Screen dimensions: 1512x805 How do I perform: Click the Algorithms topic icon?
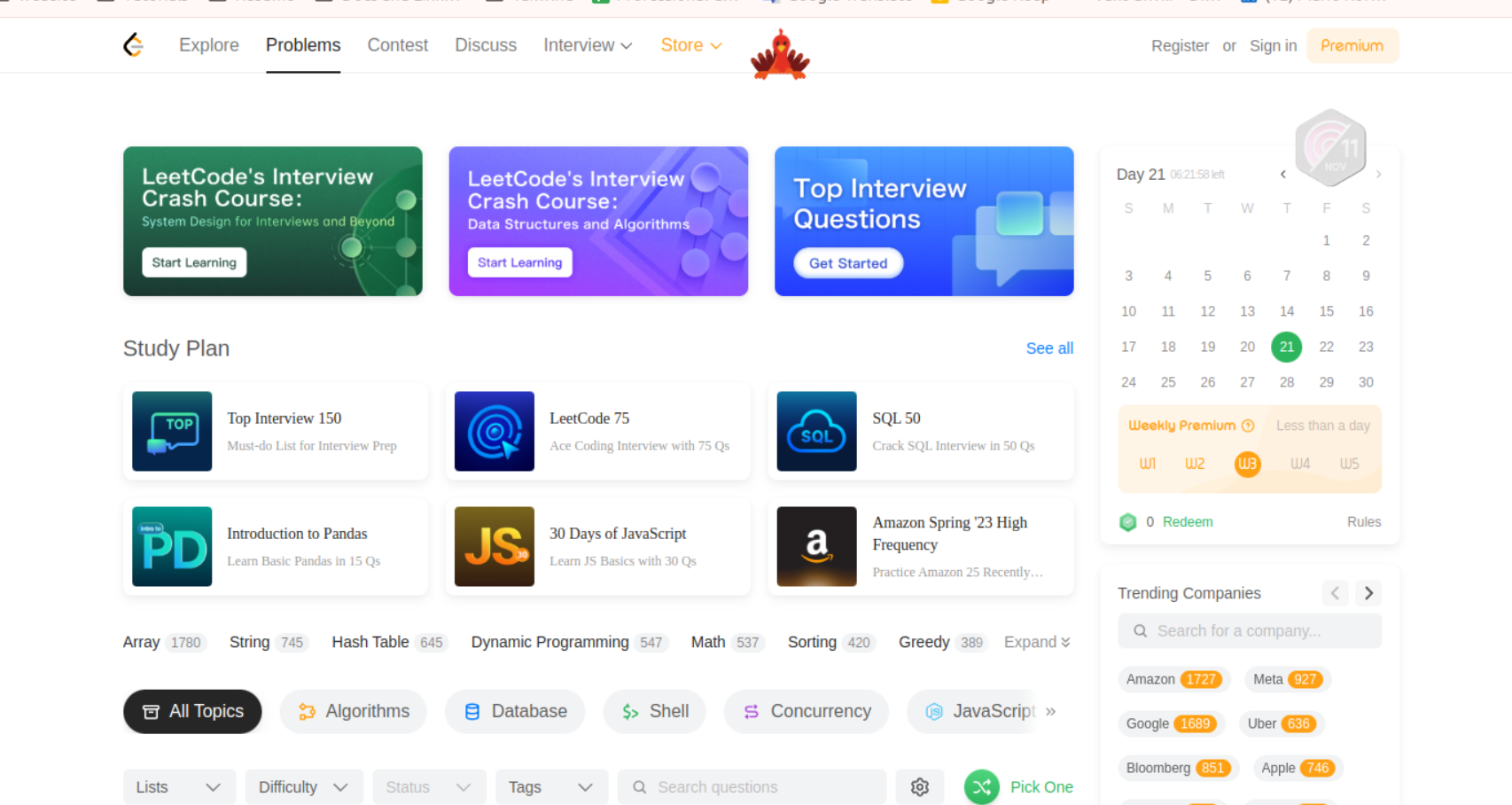(x=308, y=711)
